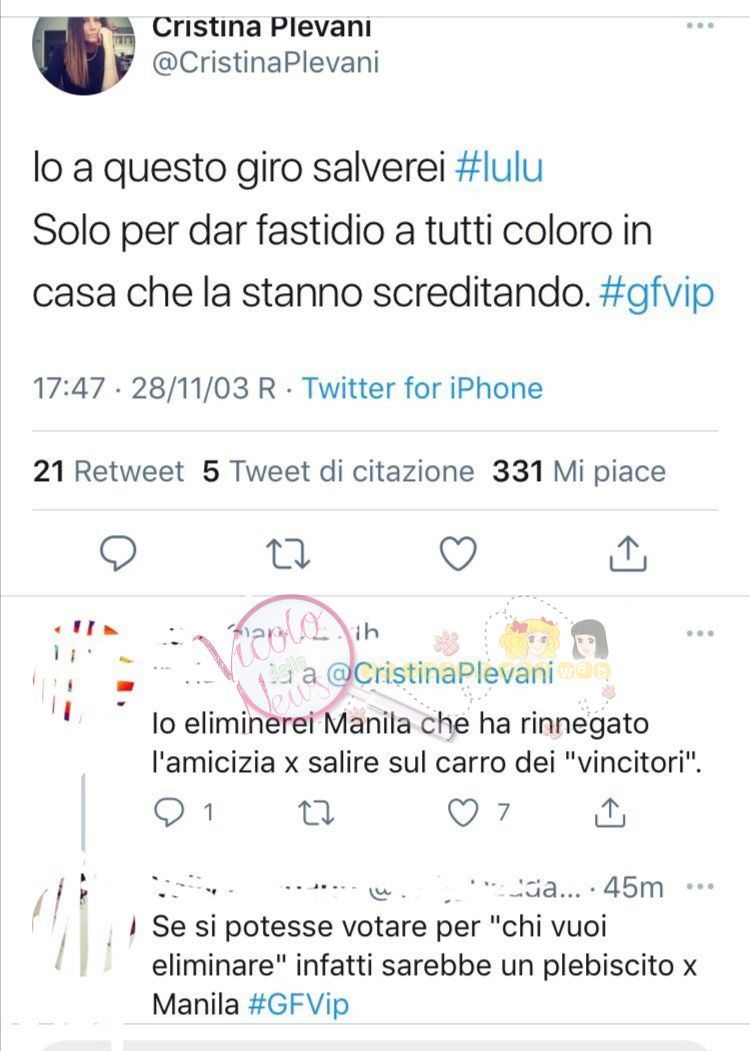Retweet the reply about Manila's friendship

point(316,812)
